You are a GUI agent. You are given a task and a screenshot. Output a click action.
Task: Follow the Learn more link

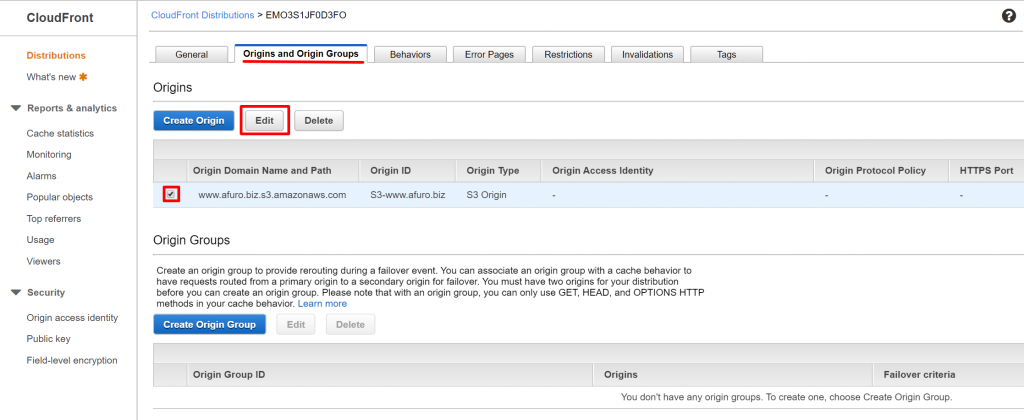pos(322,304)
